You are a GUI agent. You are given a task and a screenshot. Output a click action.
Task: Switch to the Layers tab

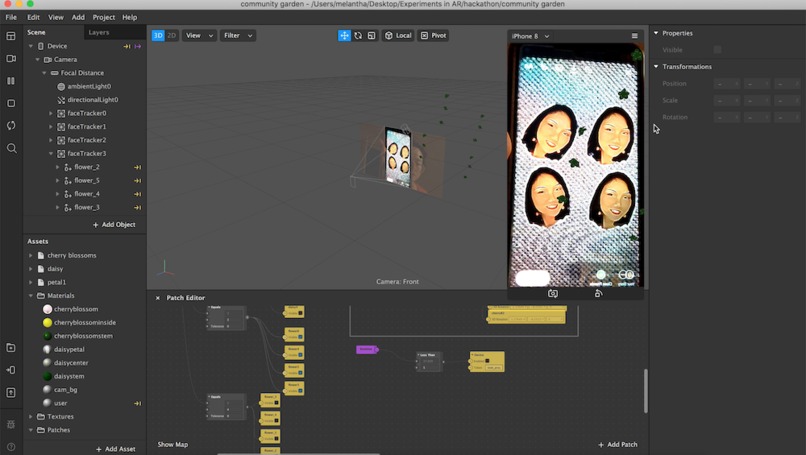pos(99,32)
